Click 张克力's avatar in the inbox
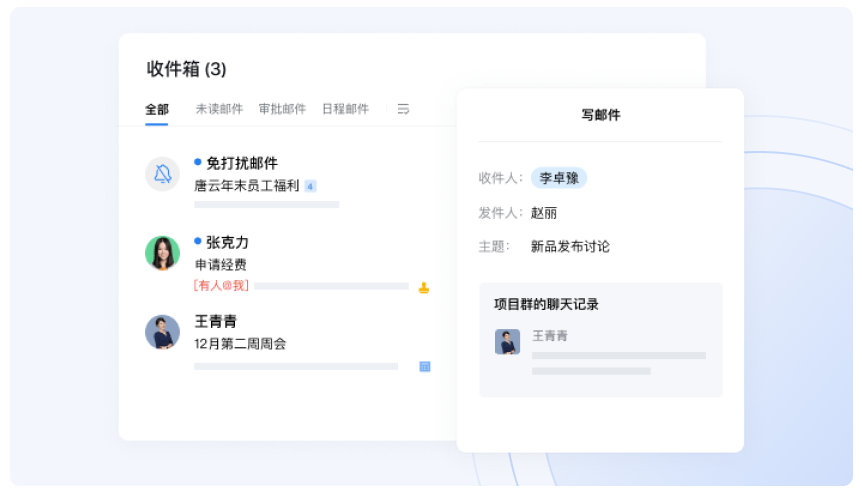This screenshot has width=862, height=493. pos(162,253)
